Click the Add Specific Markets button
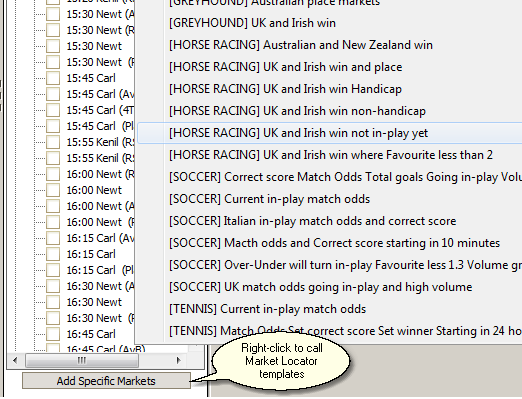The width and height of the screenshot is (522, 399). click(x=106, y=381)
